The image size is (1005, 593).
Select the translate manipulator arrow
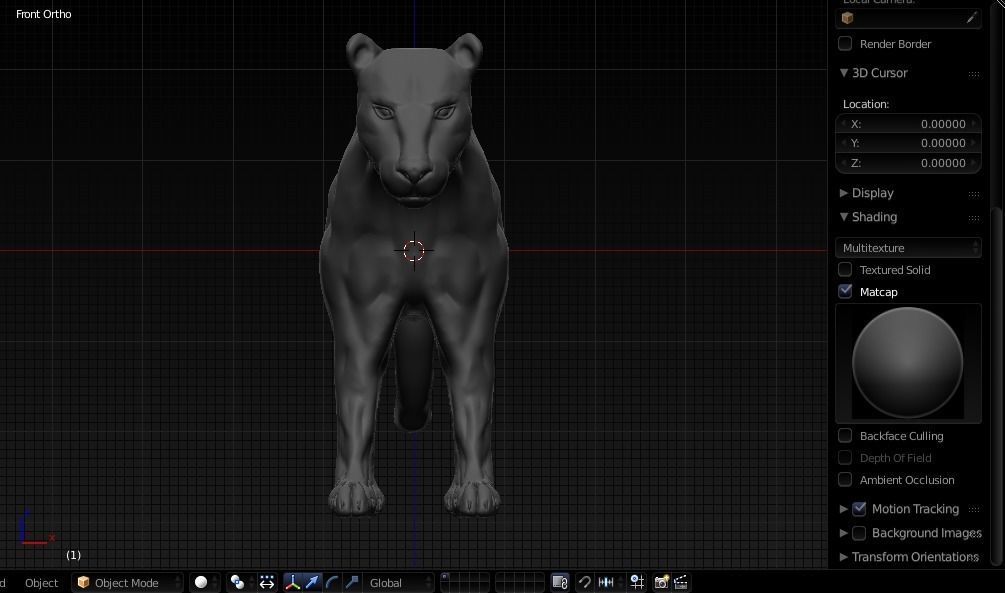[312, 582]
